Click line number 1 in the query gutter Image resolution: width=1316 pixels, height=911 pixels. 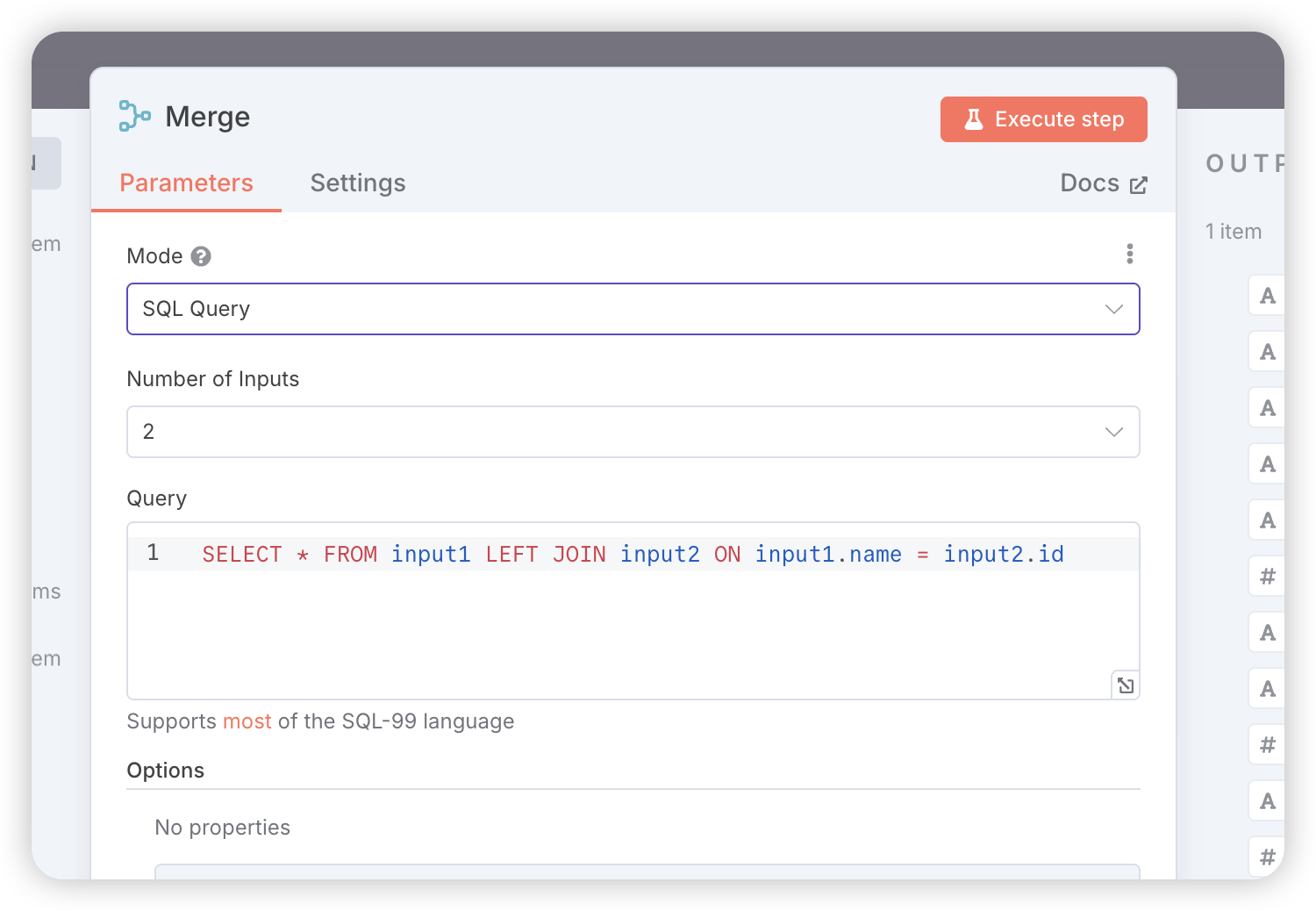coord(153,553)
